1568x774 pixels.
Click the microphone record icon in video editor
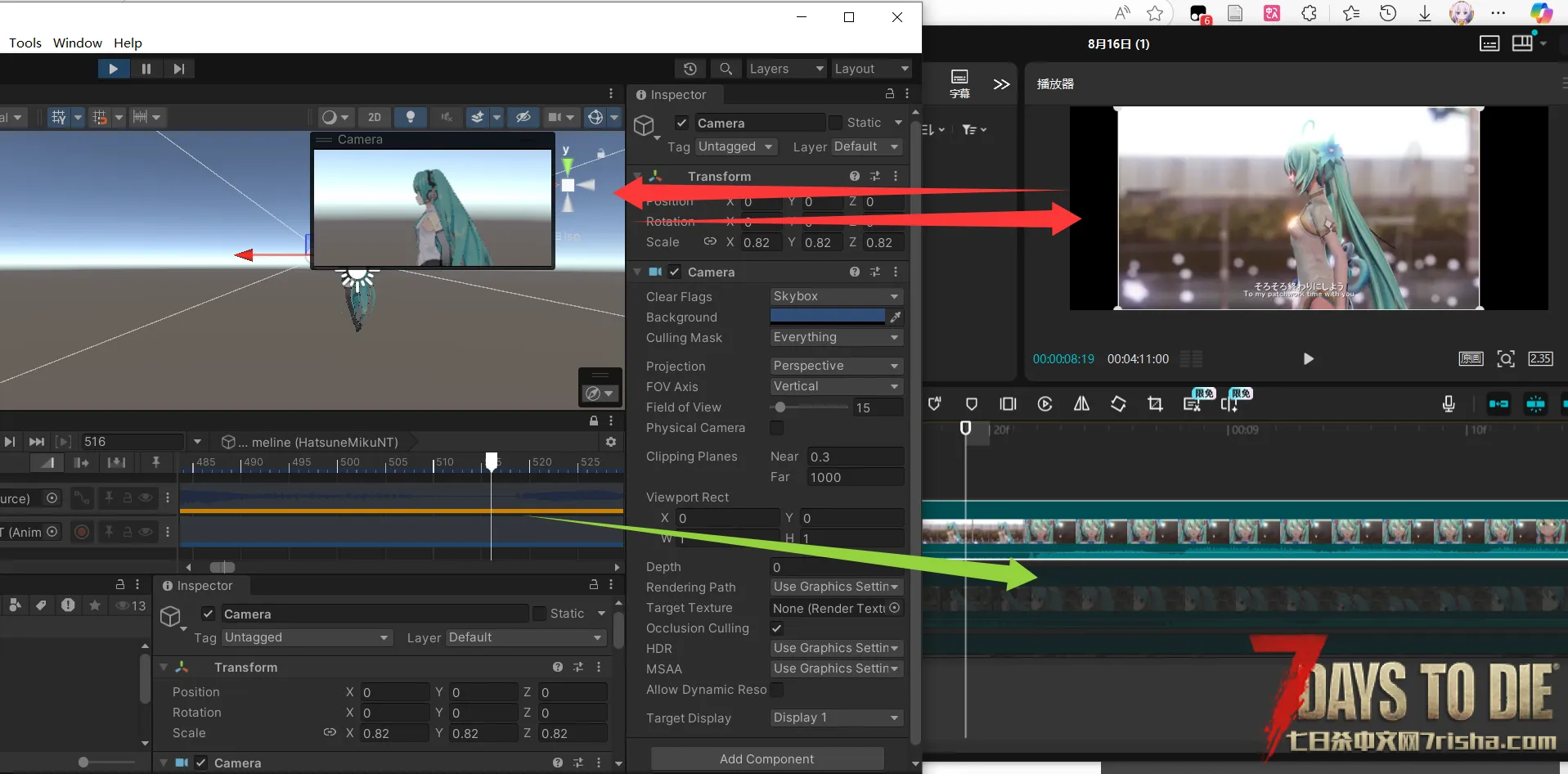pos(1448,404)
